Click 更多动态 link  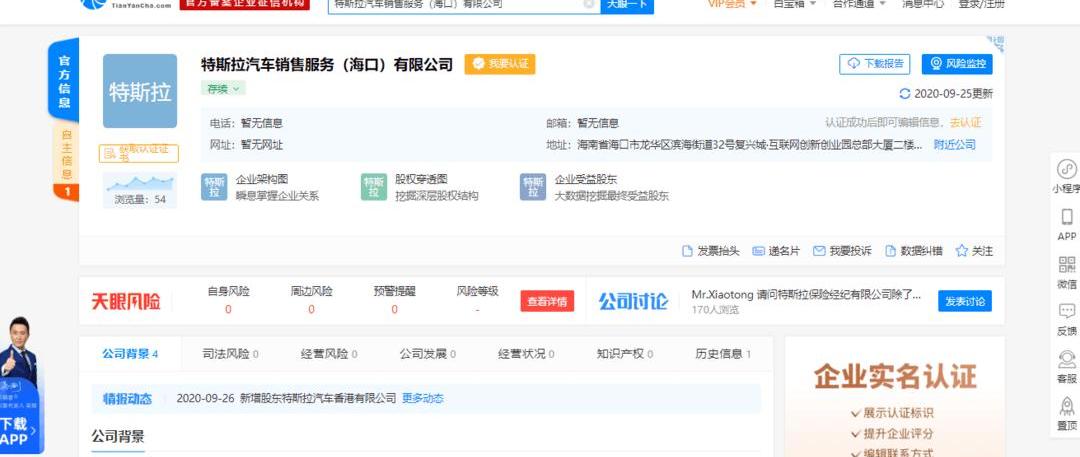click(423, 398)
